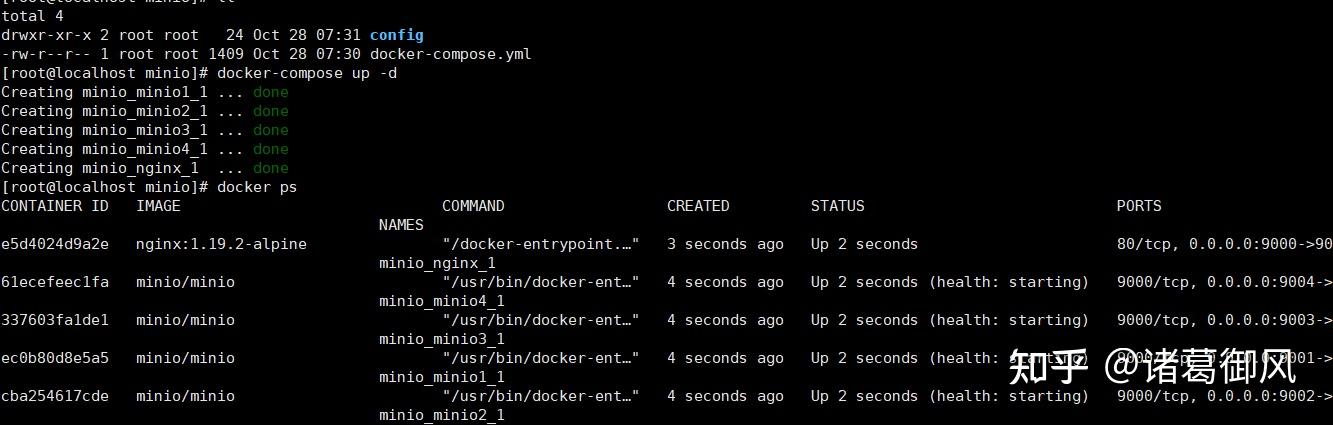
Task: Click the STATUS column header
Action: click(x=837, y=206)
